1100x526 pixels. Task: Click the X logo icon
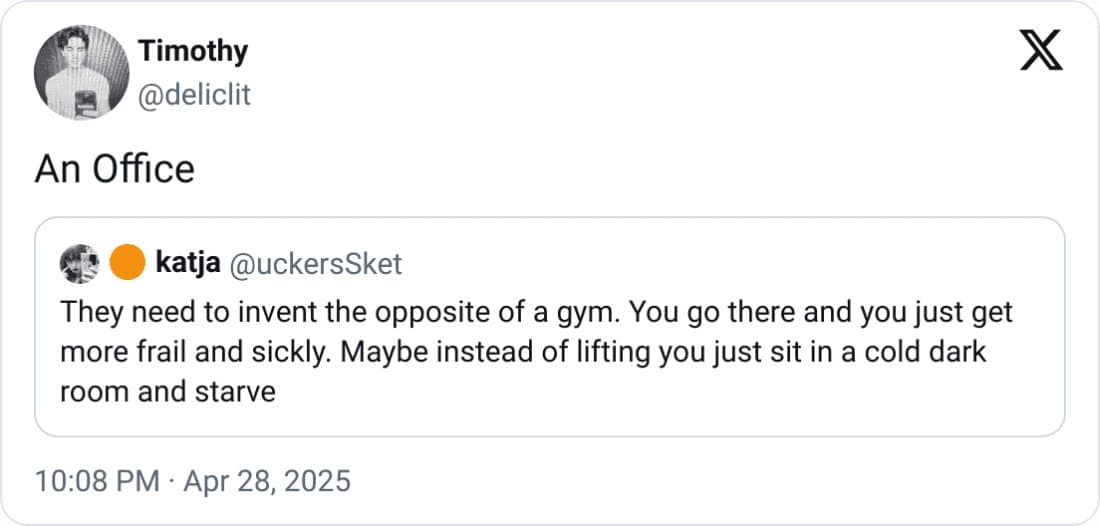1041,50
